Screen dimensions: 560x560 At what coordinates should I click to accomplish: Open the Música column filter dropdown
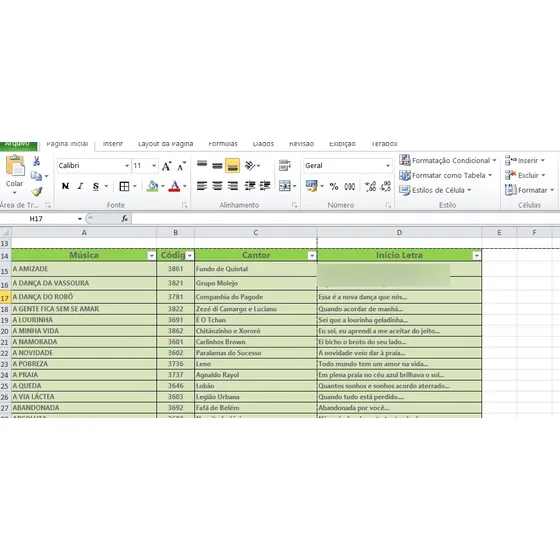point(151,256)
